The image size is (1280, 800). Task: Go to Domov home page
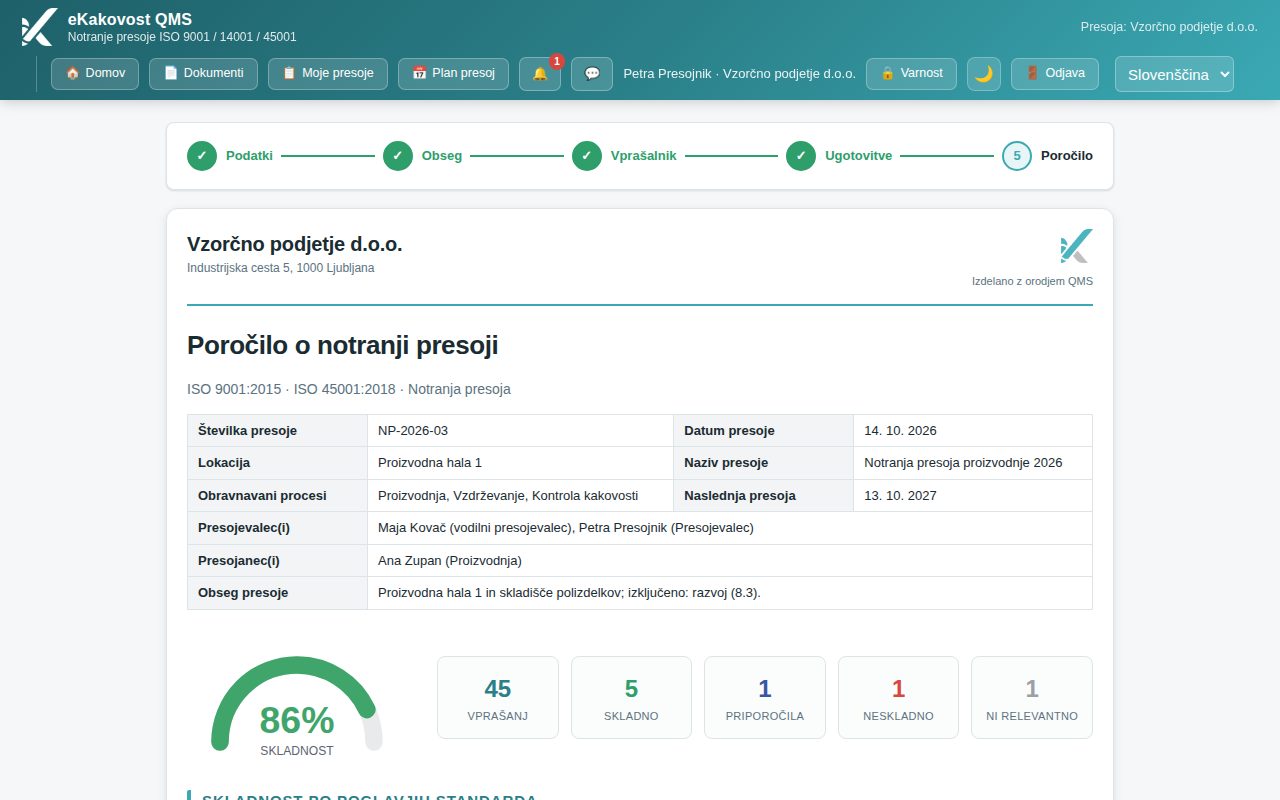pos(95,74)
